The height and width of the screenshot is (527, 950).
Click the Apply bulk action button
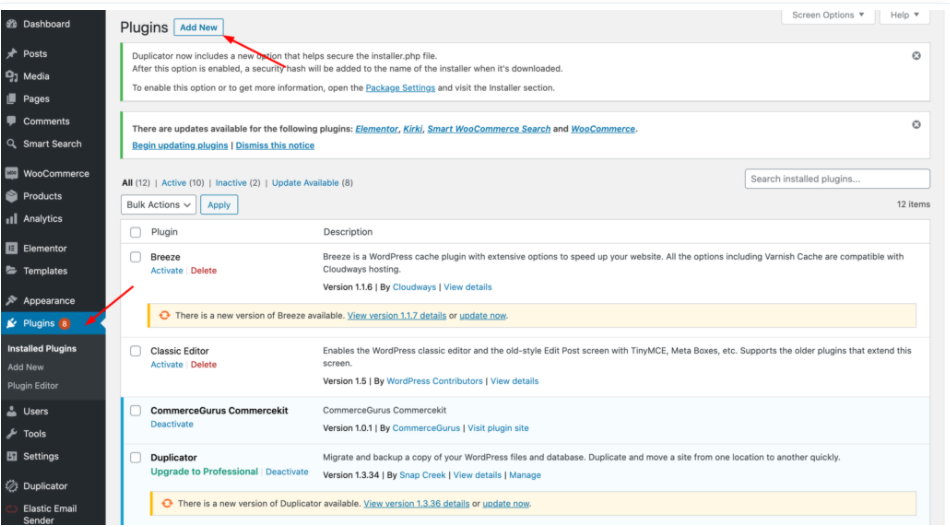click(x=219, y=205)
